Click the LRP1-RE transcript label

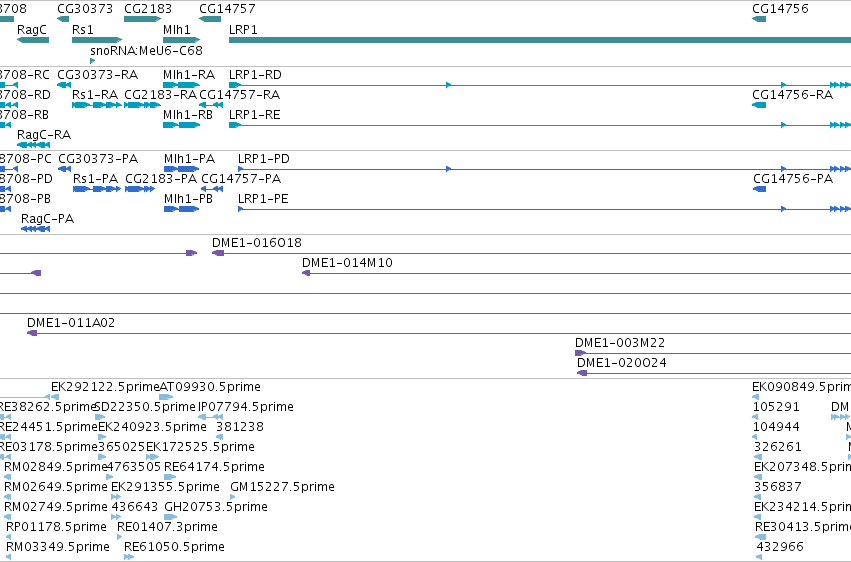(x=255, y=114)
